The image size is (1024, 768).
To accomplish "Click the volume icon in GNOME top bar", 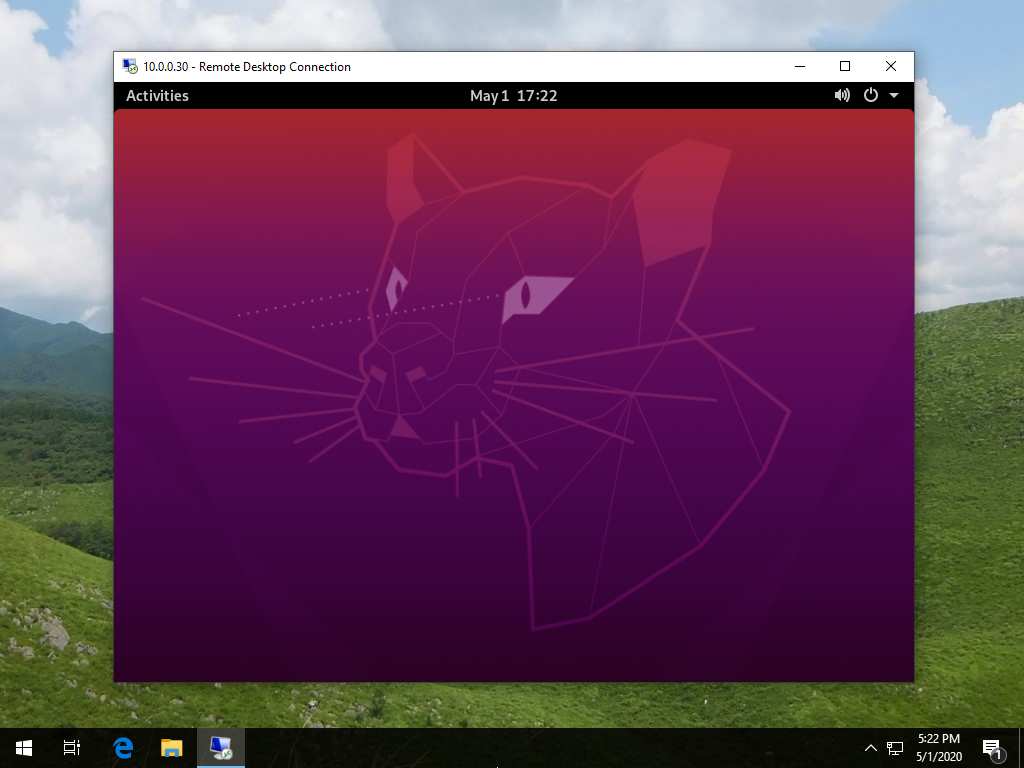I will [842, 95].
